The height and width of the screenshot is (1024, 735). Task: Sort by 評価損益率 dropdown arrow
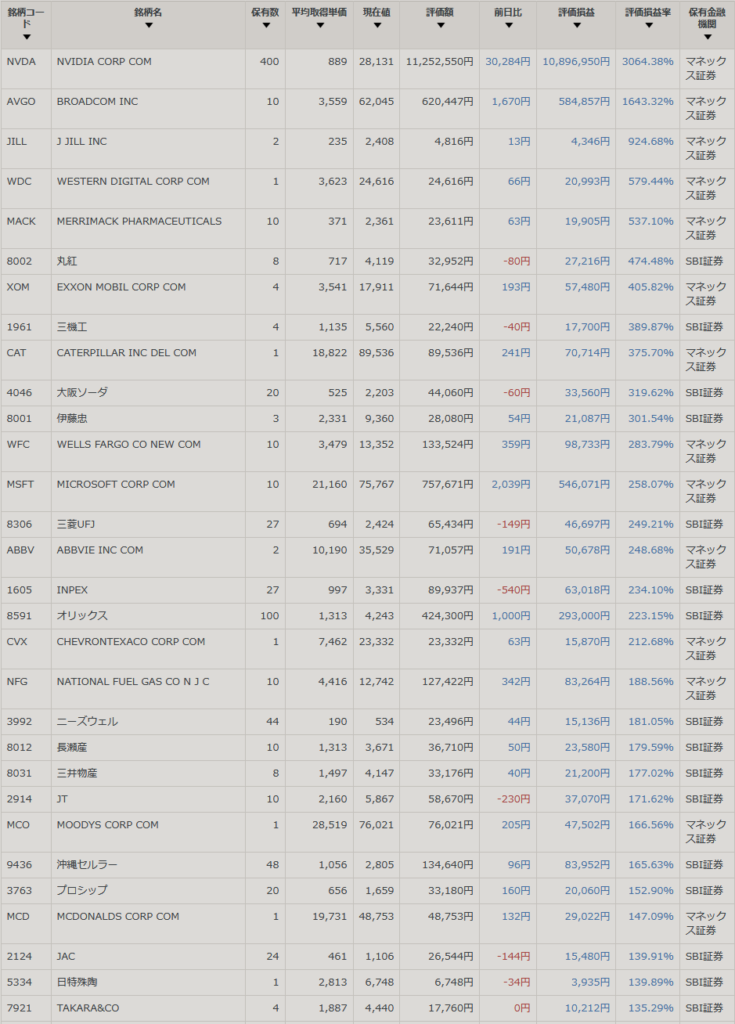pos(647,25)
